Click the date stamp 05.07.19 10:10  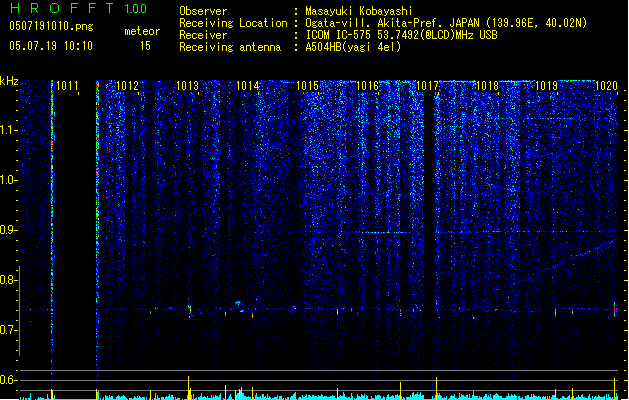51,46
